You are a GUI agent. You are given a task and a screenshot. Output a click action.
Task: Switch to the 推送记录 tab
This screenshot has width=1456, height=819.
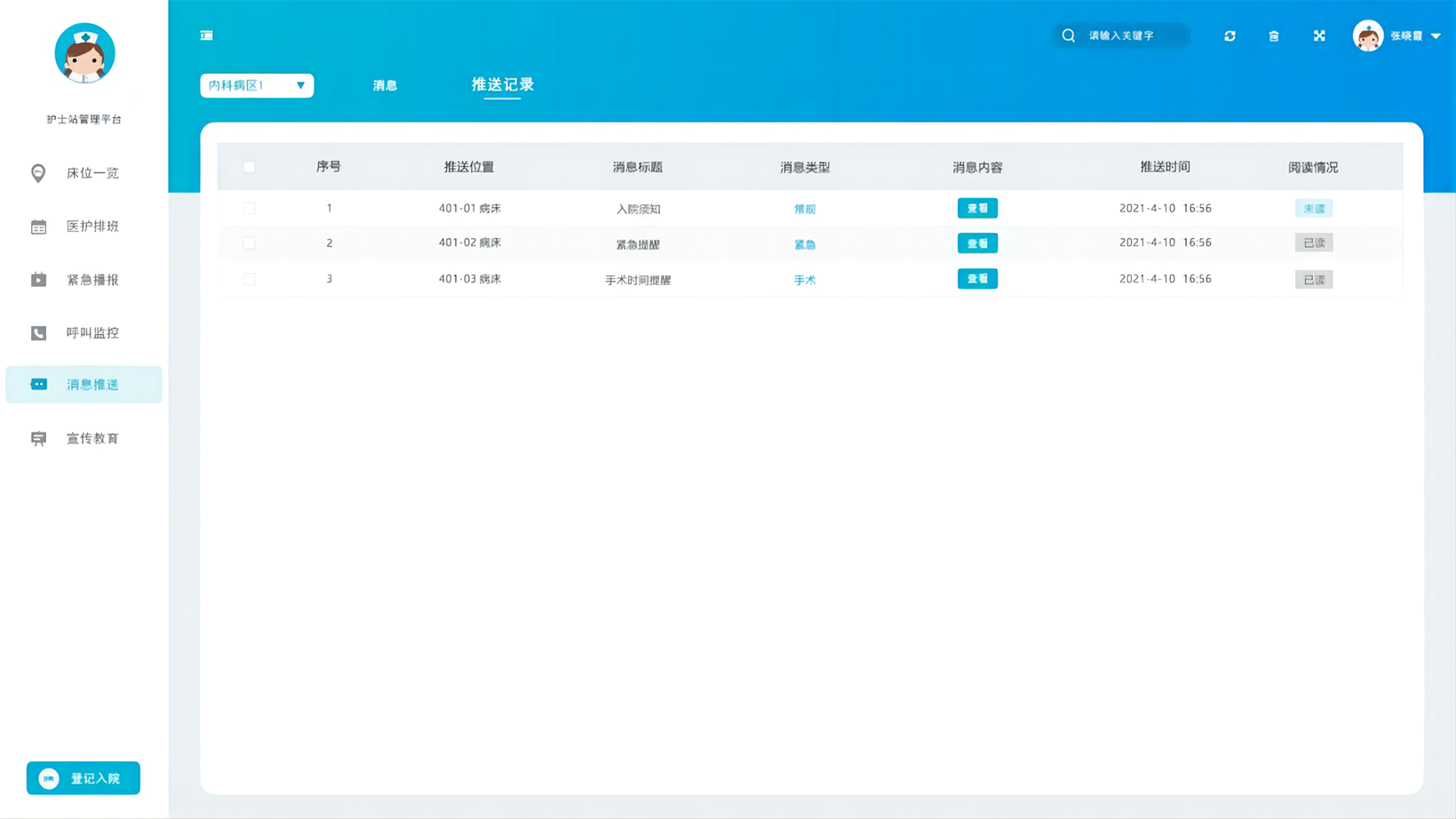tap(503, 84)
